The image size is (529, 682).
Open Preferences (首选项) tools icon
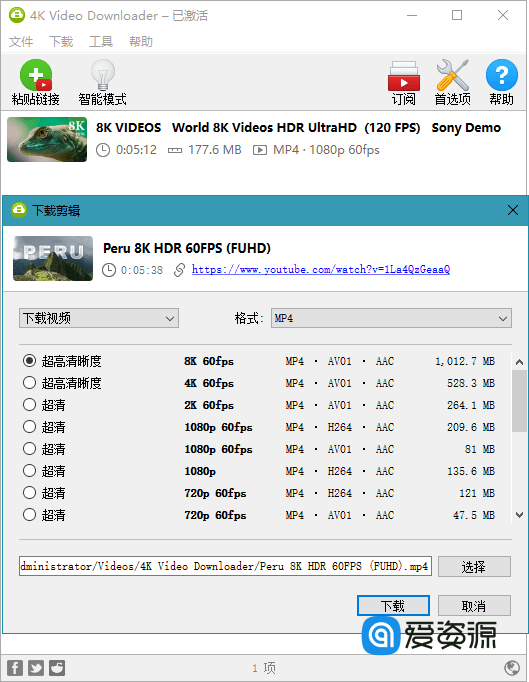tap(452, 75)
